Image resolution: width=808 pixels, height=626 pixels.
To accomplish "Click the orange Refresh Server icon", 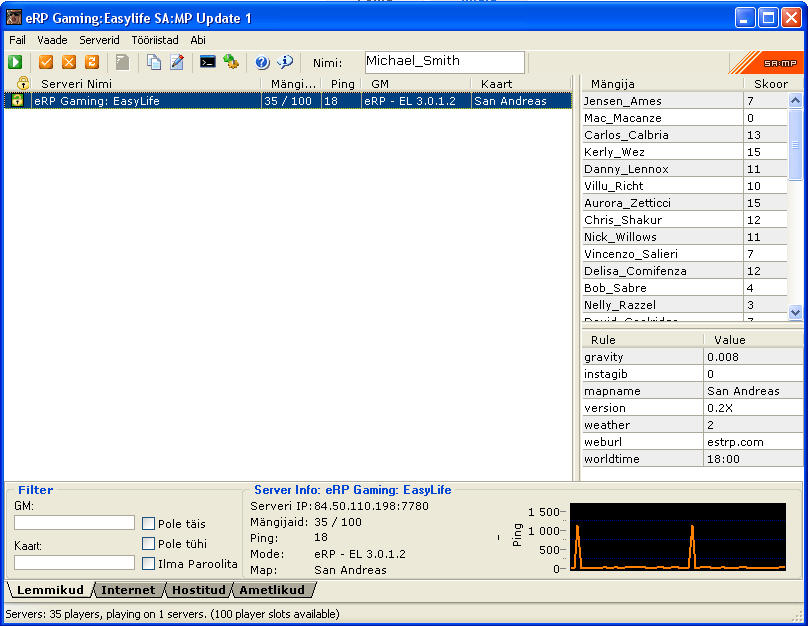I will pos(92,62).
